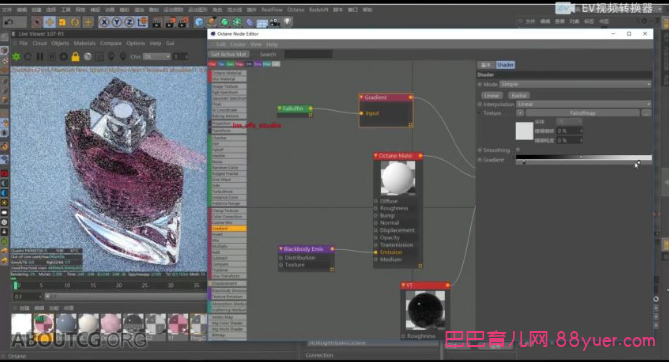Viewport: 669px width, 362px height.
Task: Activate the Scale tool in the toolbar
Action: pos(62,22)
